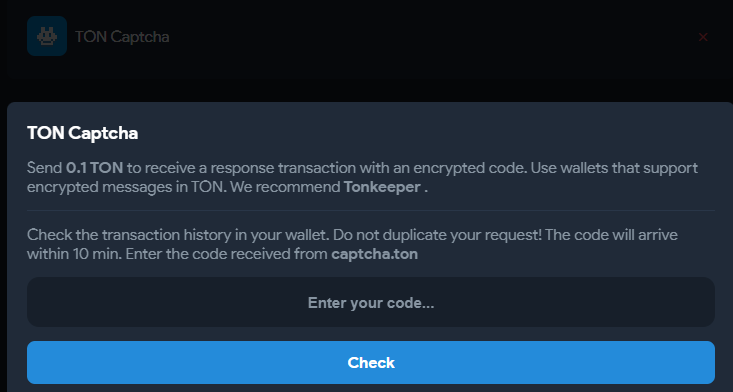This screenshot has height=392, width=733.
Task: Focus the Enter your code field
Action: [371, 302]
